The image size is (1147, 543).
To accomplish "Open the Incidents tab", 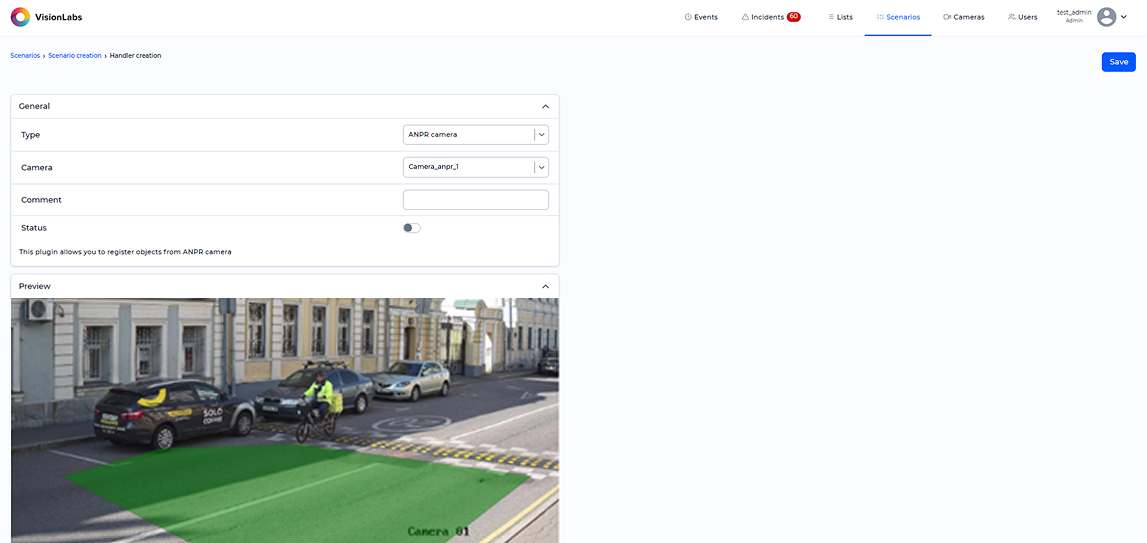I will click(770, 17).
